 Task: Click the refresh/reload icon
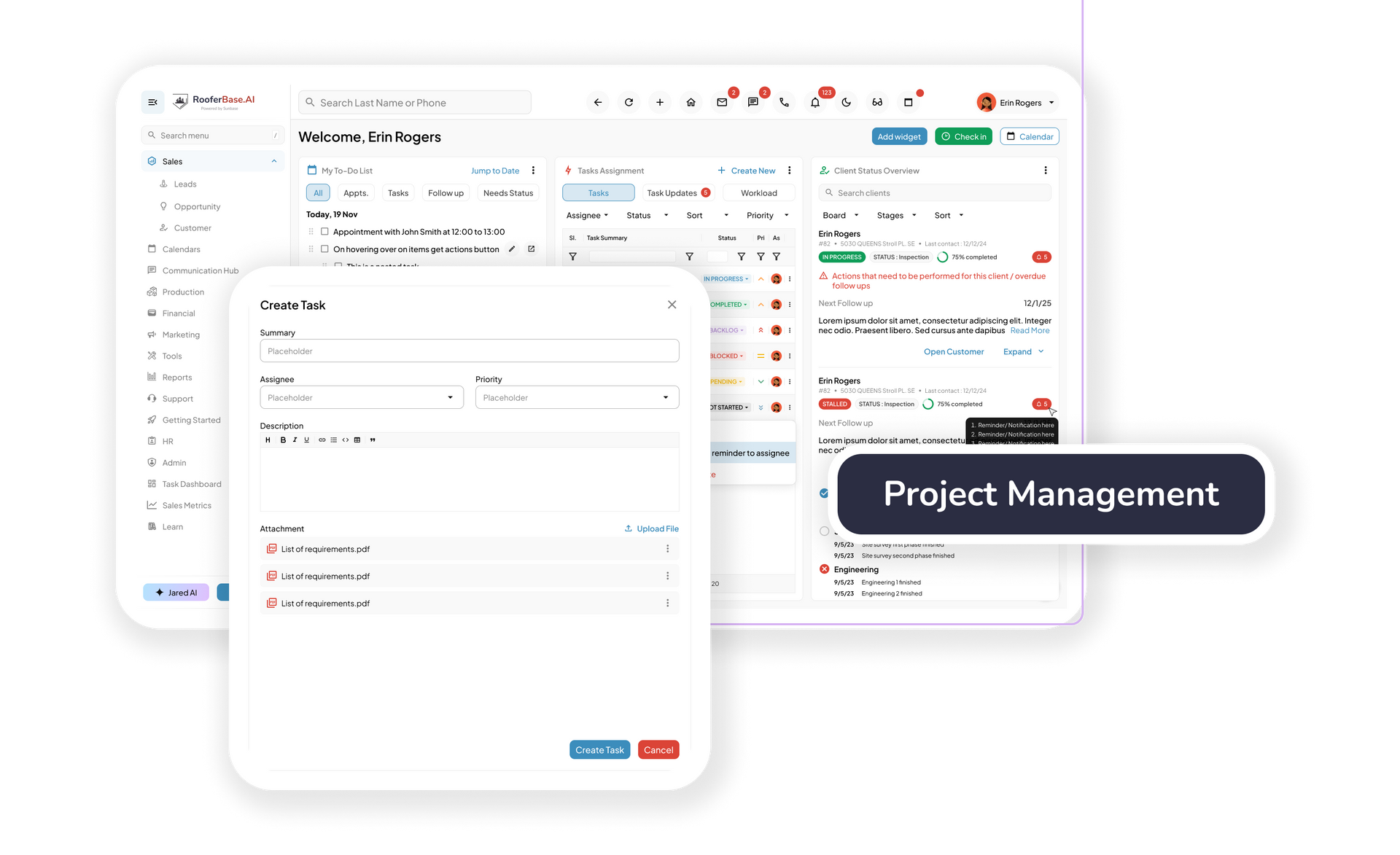coord(628,102)
